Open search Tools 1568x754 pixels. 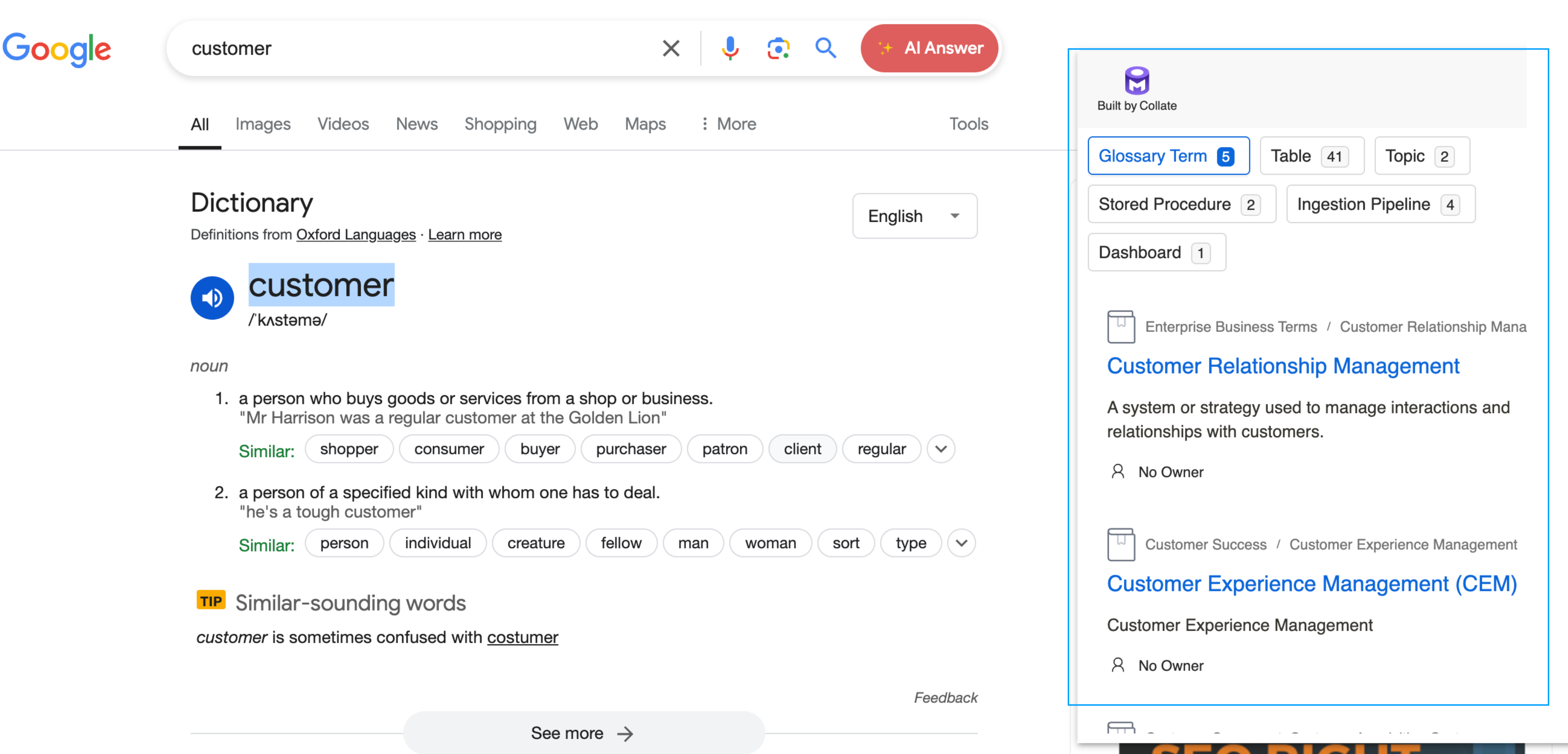tap(969, 124)
